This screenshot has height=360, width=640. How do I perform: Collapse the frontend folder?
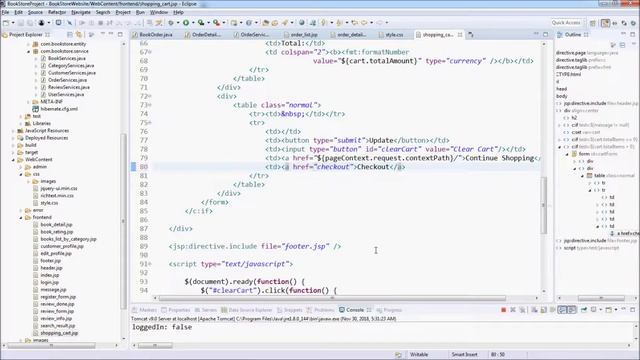click(x=21, y=218)
